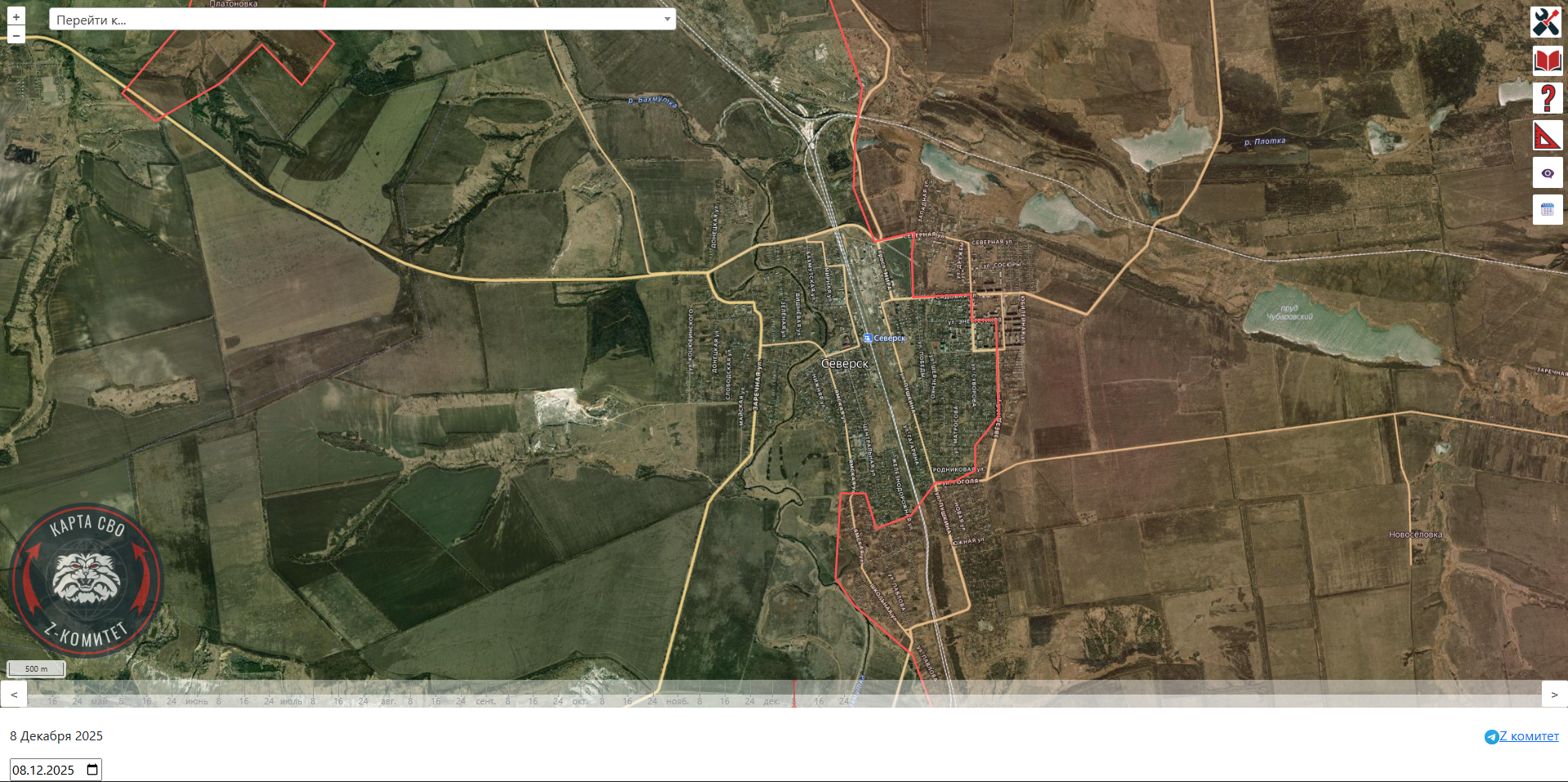1568x782 pixels.
Task: Click the "пруд Чубаровский" pond label
Action: click(1289, 312)
